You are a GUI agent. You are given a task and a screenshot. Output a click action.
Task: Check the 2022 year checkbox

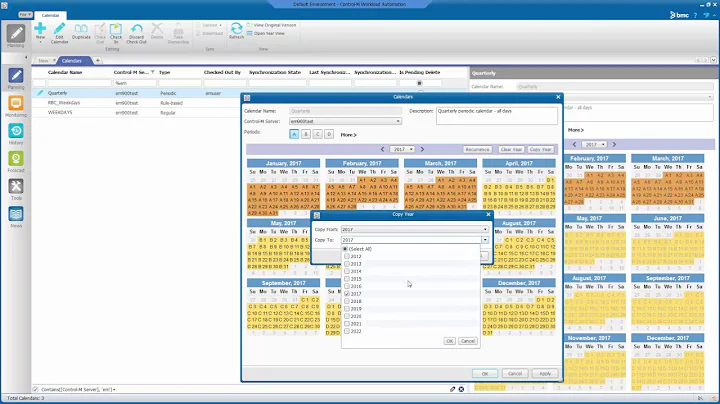pyautogui.click(x=347, y=331)
